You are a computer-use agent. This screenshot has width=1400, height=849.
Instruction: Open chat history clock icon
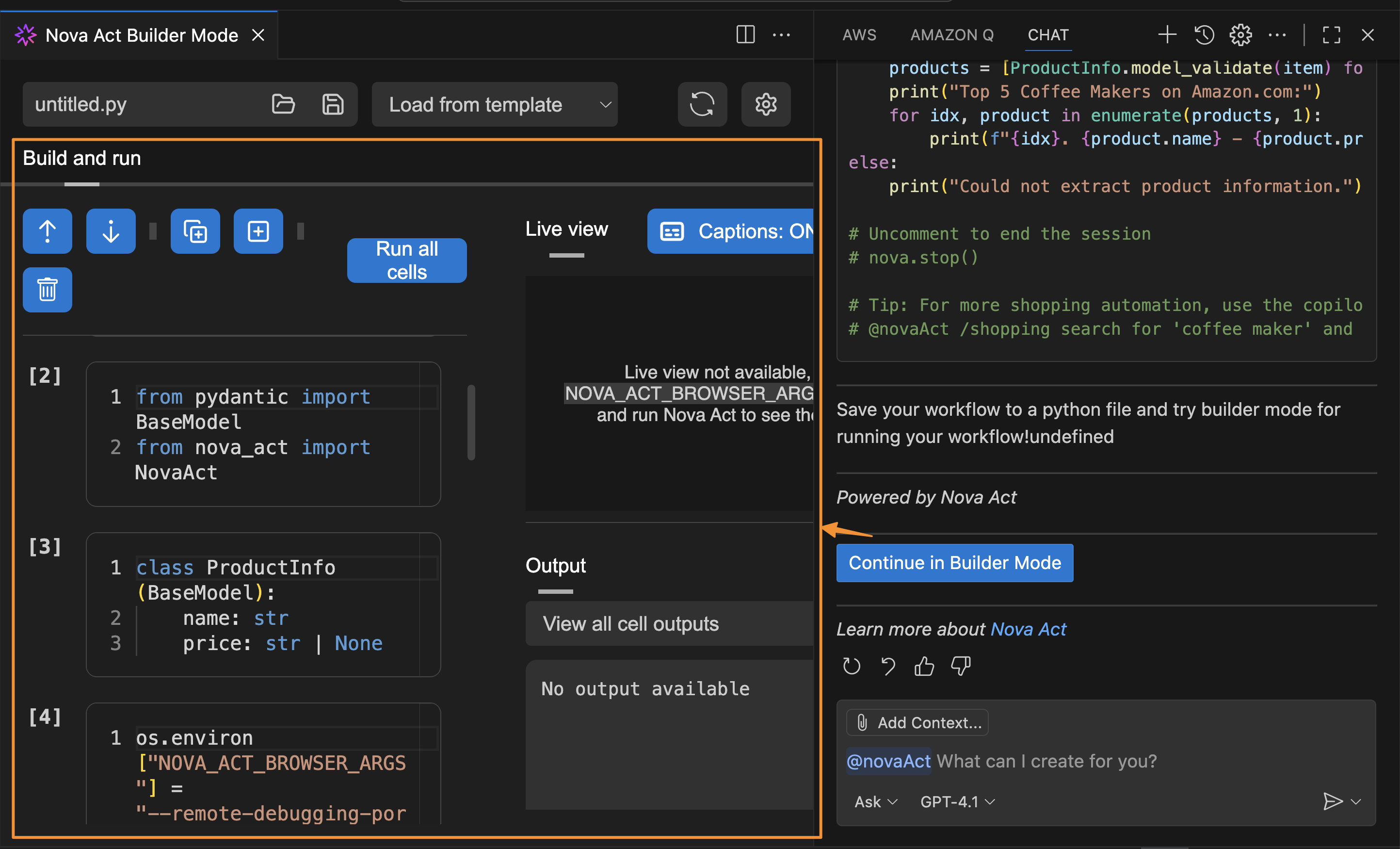click(x=1204, y=35)
